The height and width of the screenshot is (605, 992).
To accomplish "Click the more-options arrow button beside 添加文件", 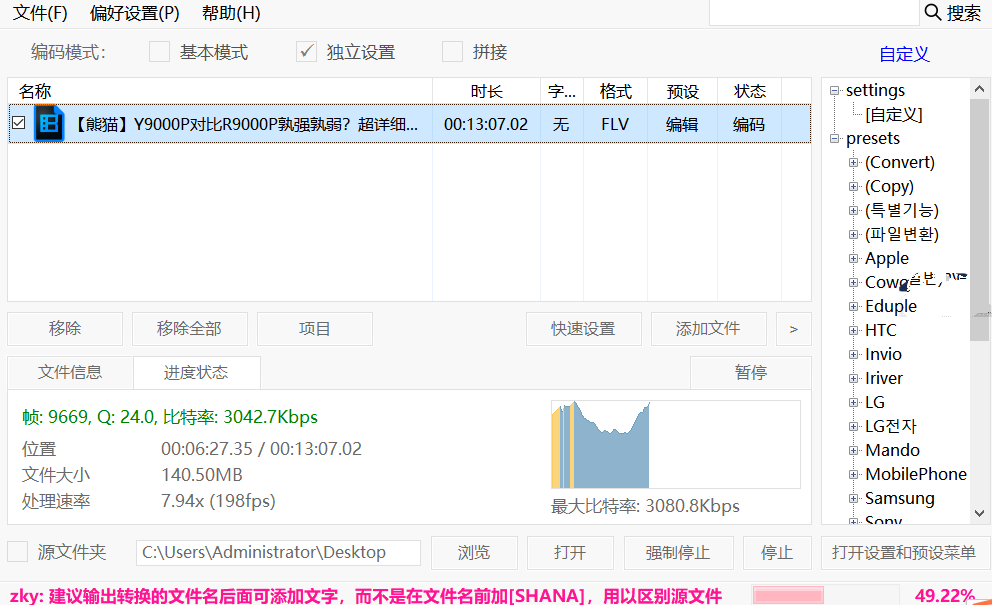I will pyautogui.click(x=793, y=329).
